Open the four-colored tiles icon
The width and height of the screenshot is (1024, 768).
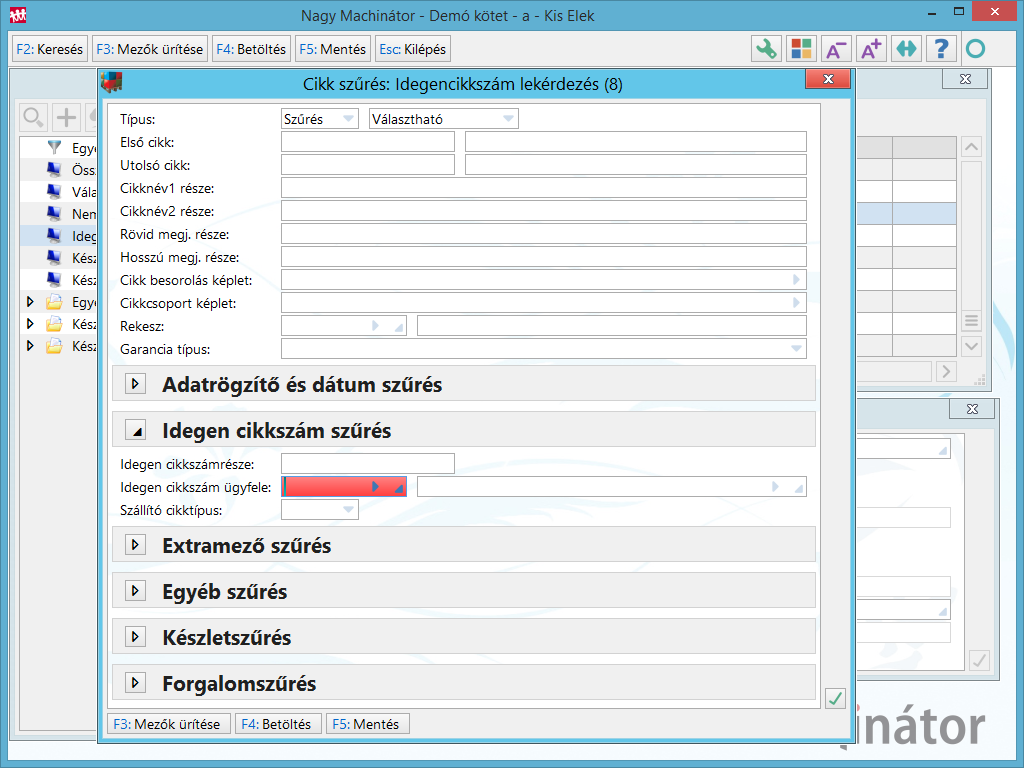pos(801,49)
